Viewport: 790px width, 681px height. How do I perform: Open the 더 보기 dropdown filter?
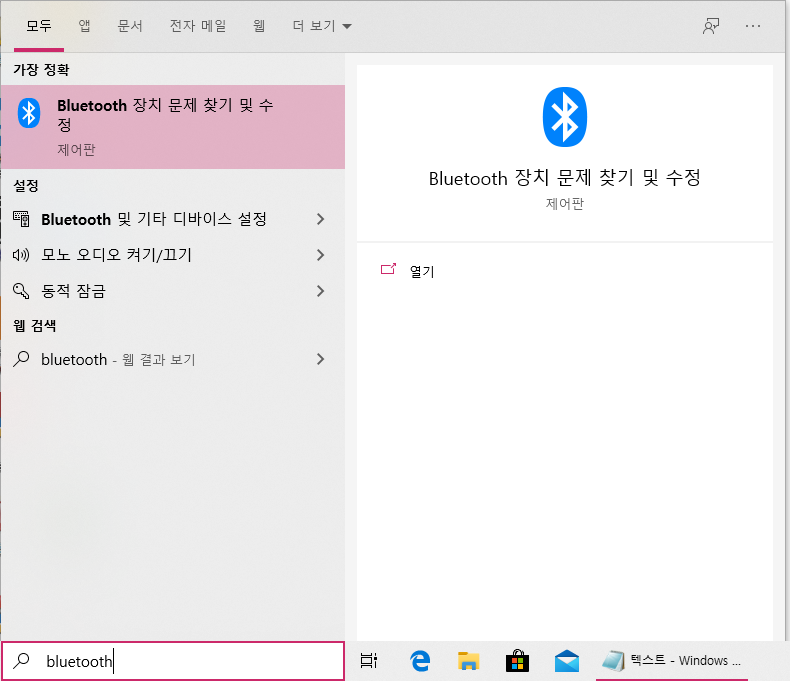click(x=322, y=26)
